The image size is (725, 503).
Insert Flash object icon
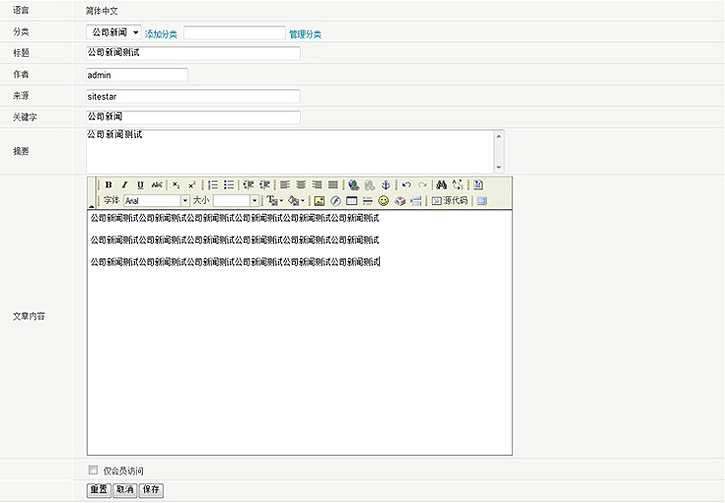click(x=336, y=201)
